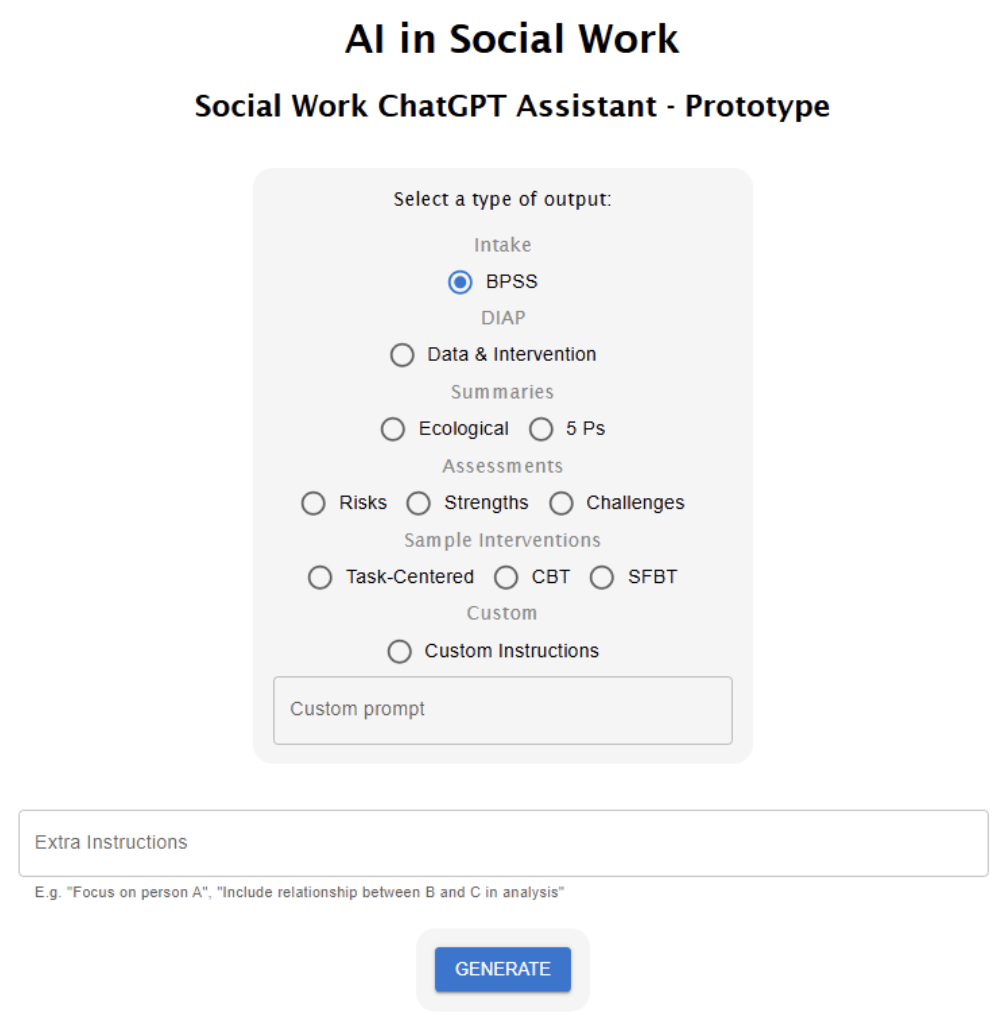The width and height of the screenshot is (1008, 1024).
Task: Click the 'Select a type of output:' text
Action: point(502,199)
